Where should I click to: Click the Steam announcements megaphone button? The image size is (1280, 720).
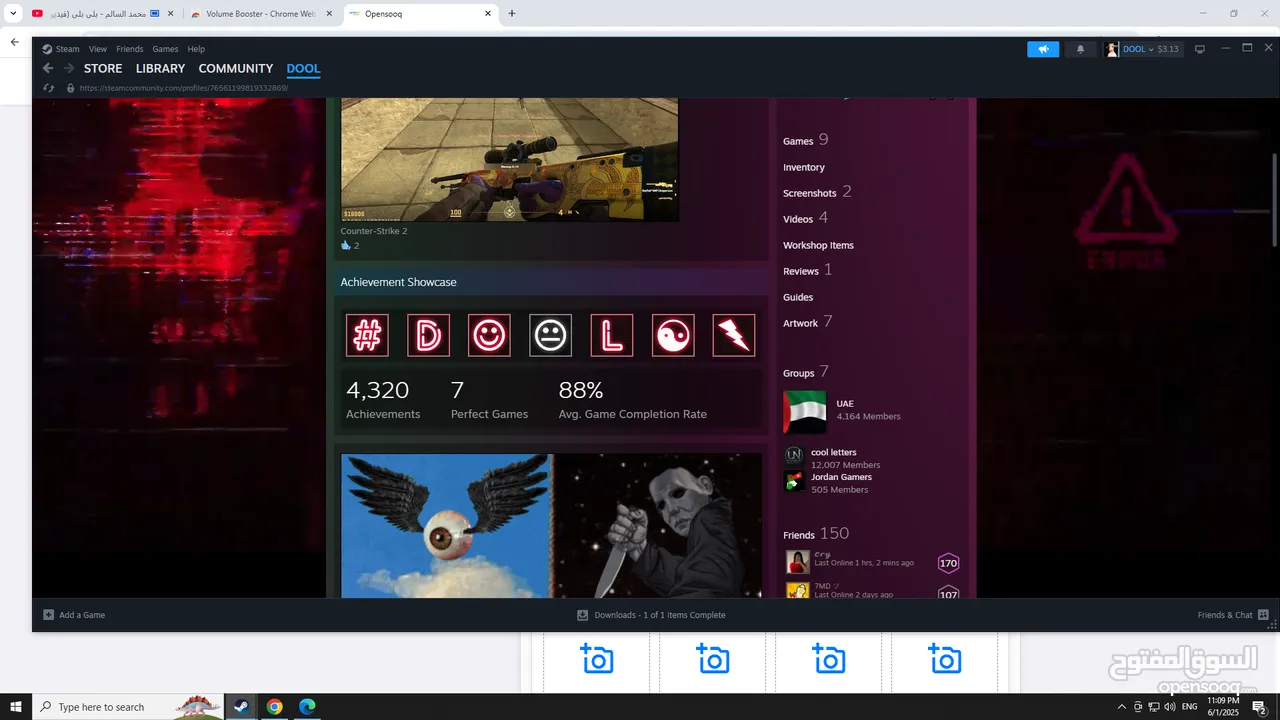[x=1043, y=49]
